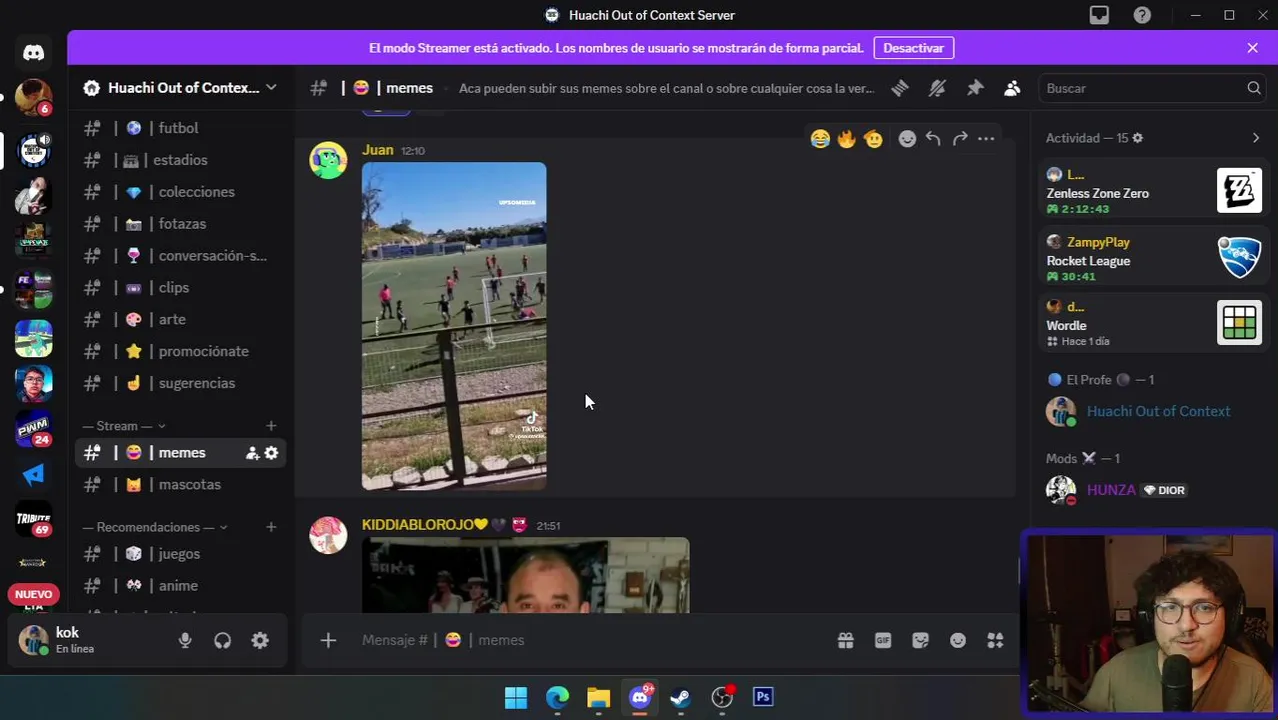This screenshot has width=1278, height=720.
Task: Open the arte channel
Action: pos(180,319)
